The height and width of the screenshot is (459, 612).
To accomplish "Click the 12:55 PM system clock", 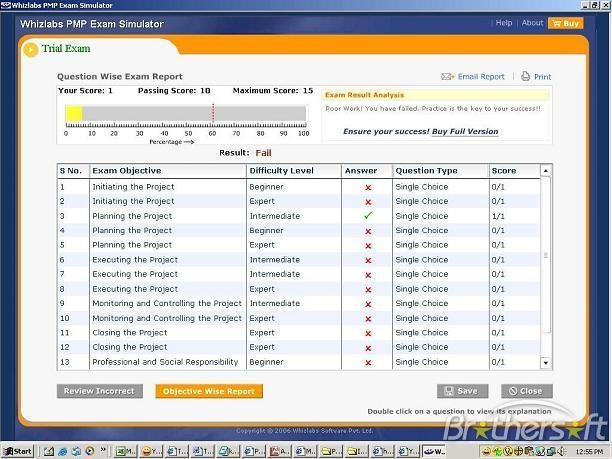I will click(x=589, y=452).
